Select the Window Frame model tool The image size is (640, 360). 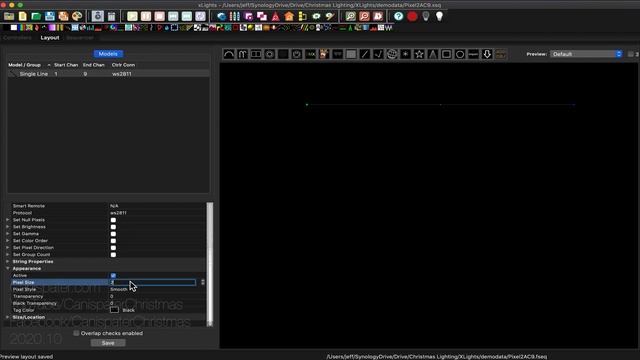click(446, 54)
